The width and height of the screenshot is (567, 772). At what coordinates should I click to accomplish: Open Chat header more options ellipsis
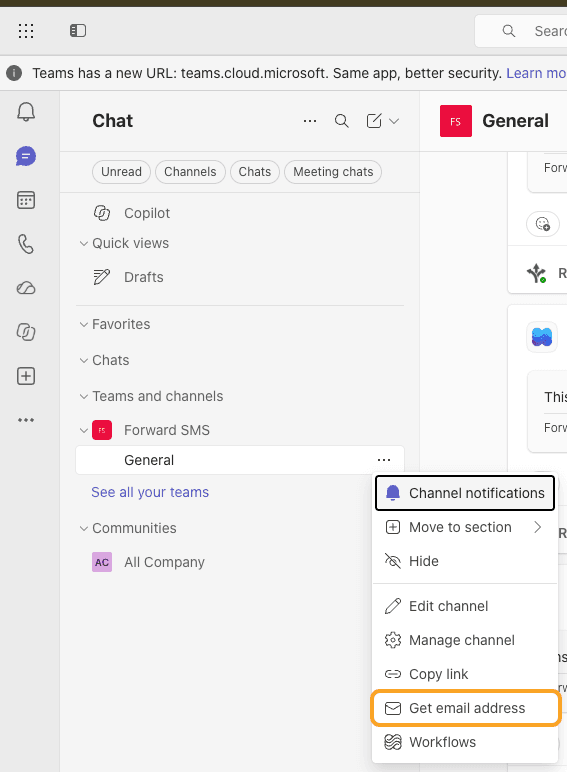[x=310, y=121]
